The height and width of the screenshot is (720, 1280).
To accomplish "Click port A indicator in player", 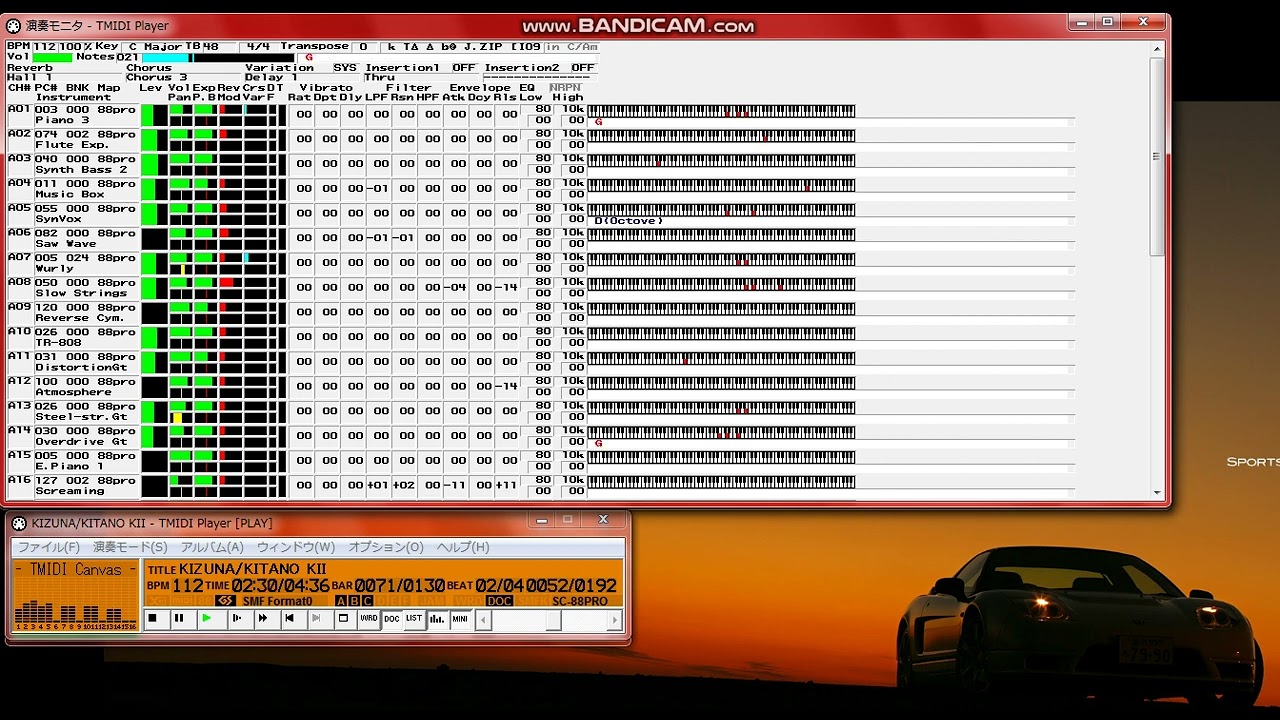I will (341, 601).
